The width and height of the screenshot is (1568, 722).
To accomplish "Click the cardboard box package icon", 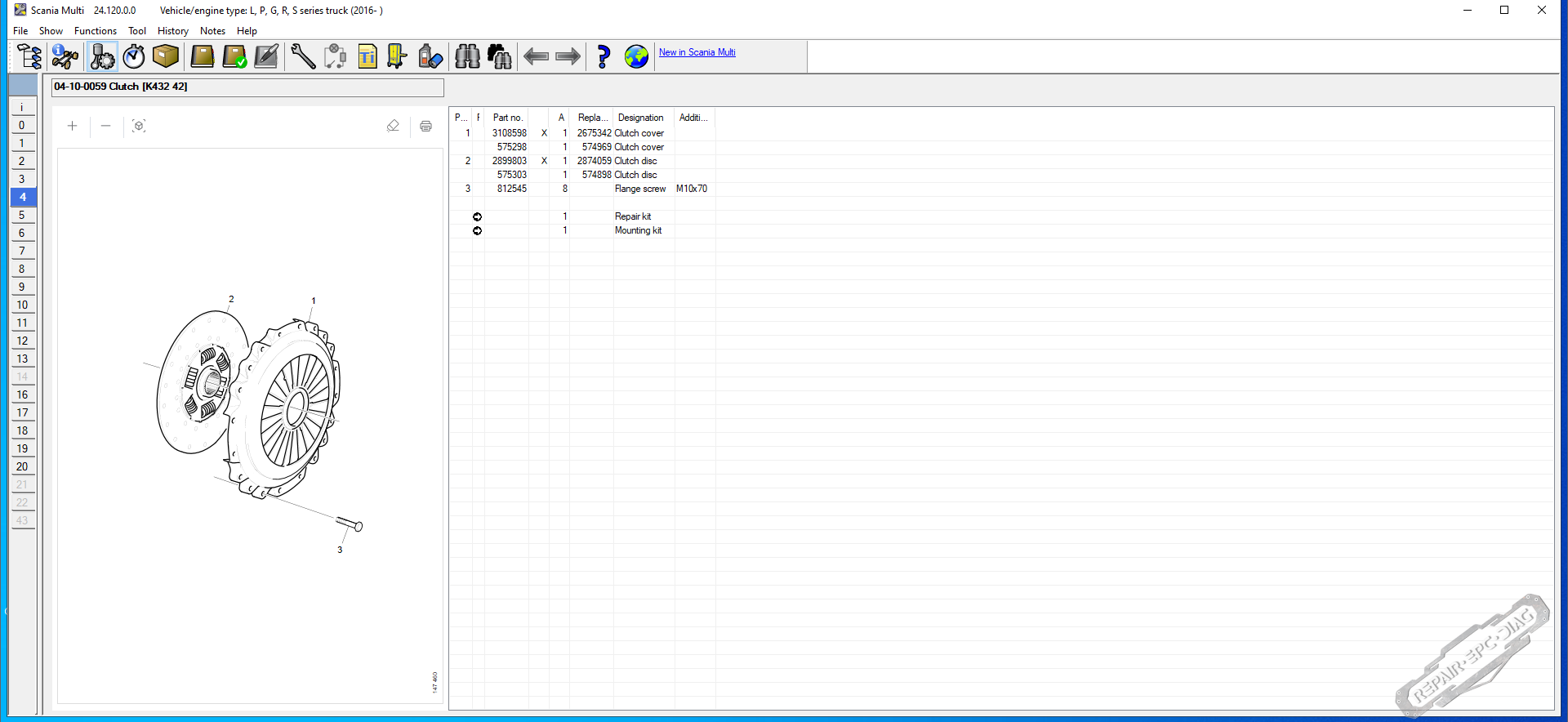I will [x=166, y=56].
